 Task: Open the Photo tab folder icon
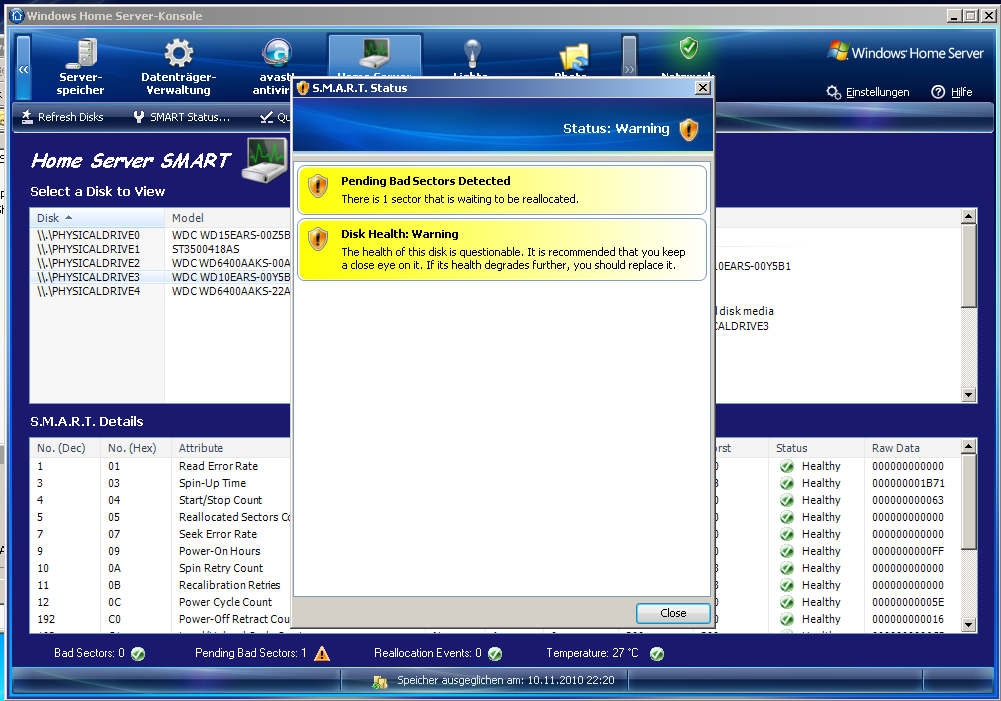tap(573, 57)
